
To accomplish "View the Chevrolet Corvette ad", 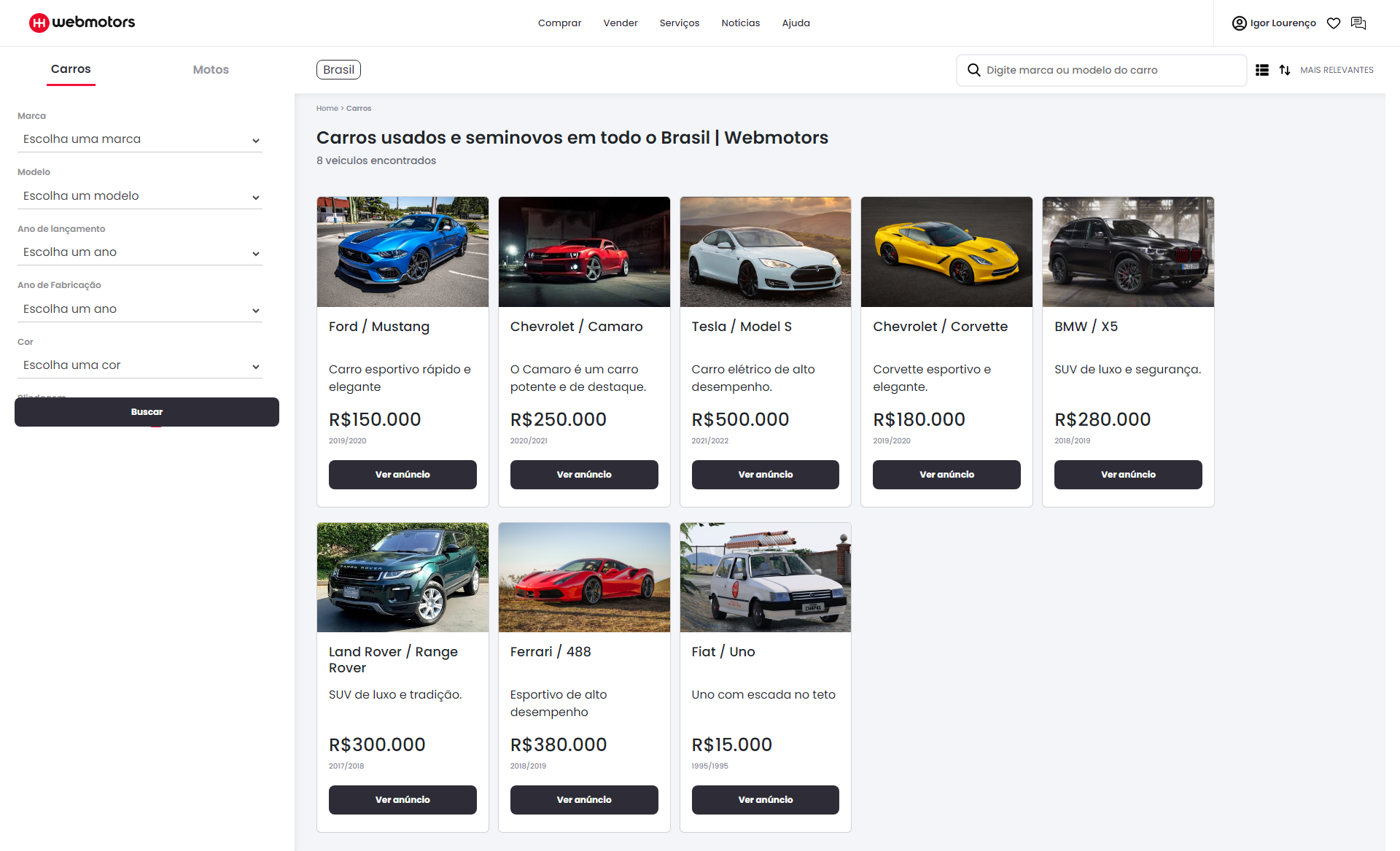I will (946, 475).
